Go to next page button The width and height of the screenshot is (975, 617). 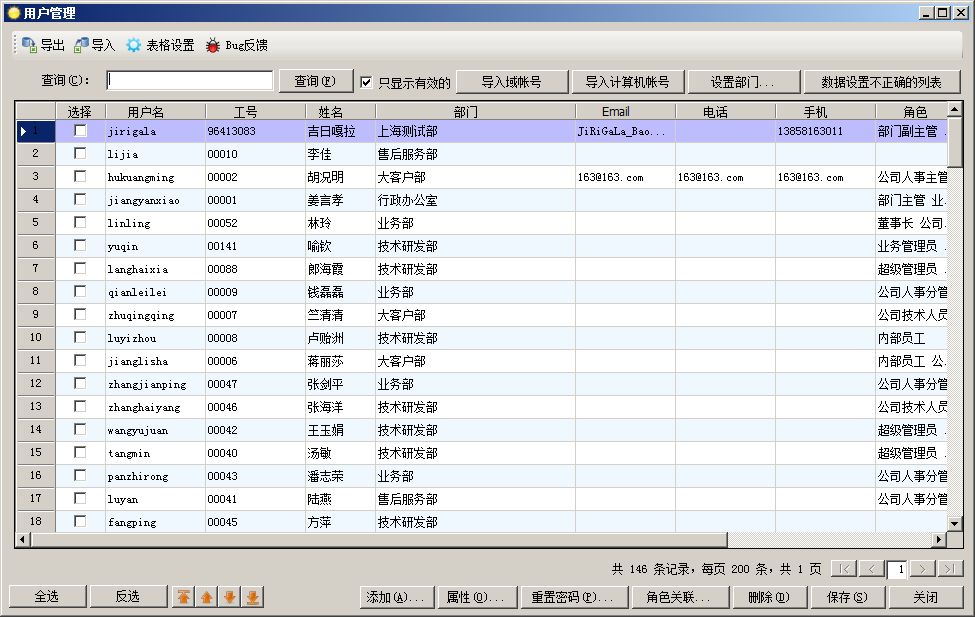(x=923, y=568)
